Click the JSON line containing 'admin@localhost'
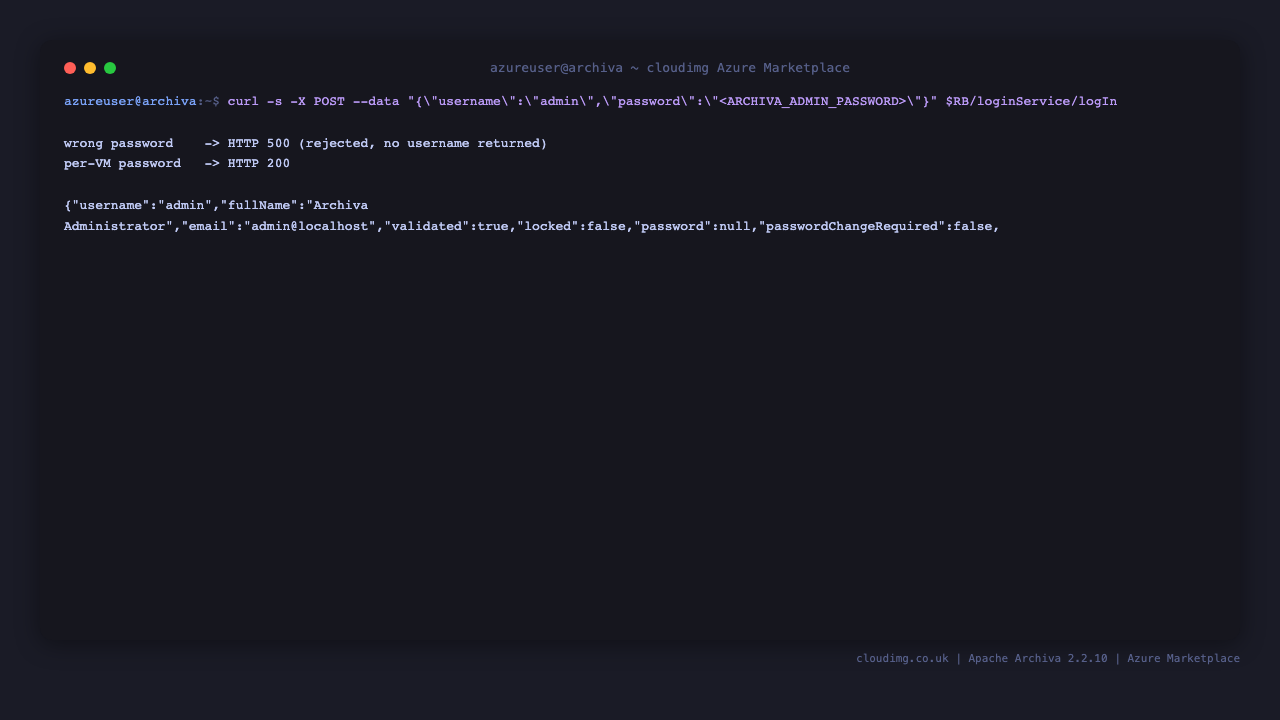This screenshot has height=720, width=1280. (532, 226)
